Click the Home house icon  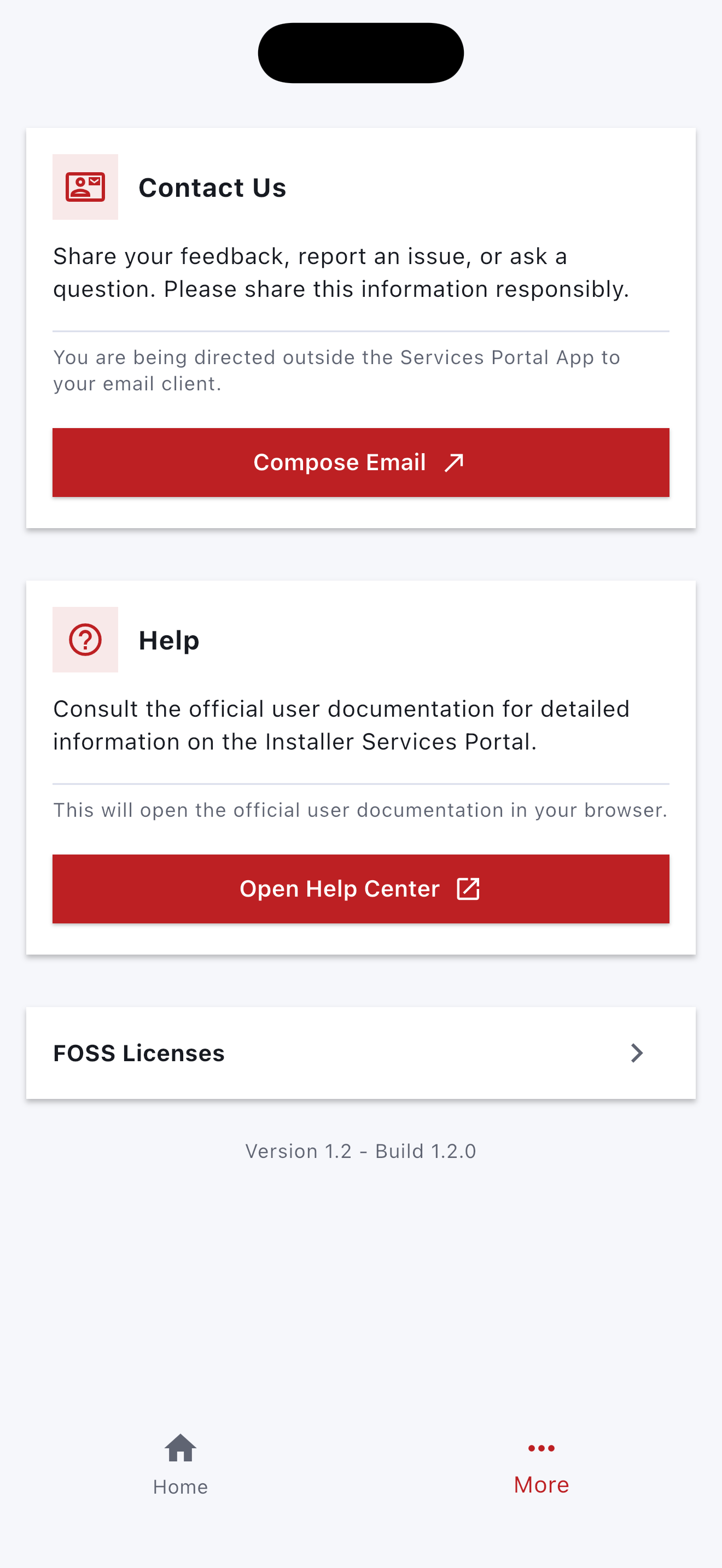pyautogui.click(x=180, y=1448)
